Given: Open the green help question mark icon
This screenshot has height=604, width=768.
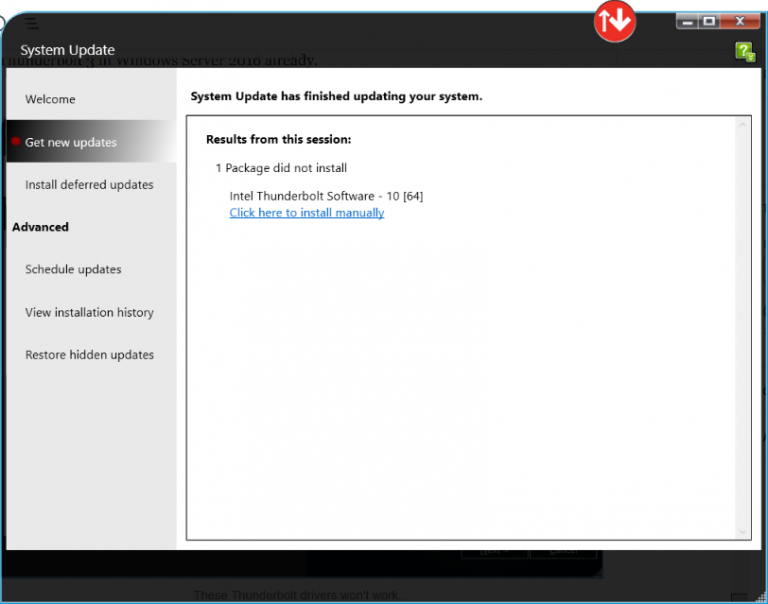Looking at the screenshot, I should (x=745, y=51).
